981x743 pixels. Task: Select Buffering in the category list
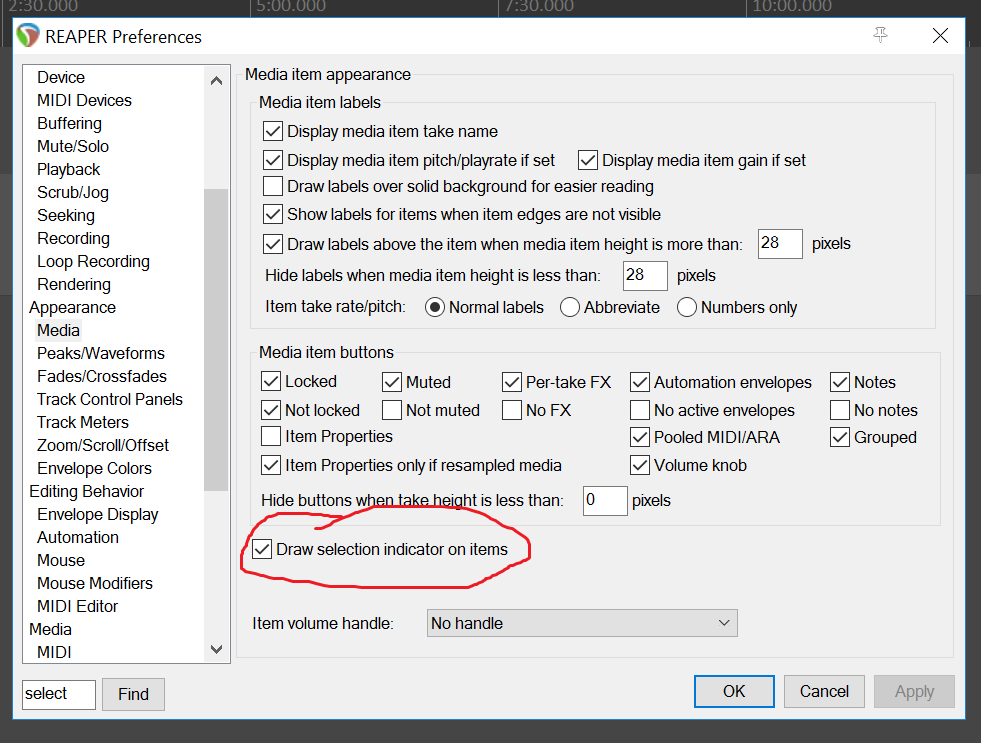tap(69, 123)
